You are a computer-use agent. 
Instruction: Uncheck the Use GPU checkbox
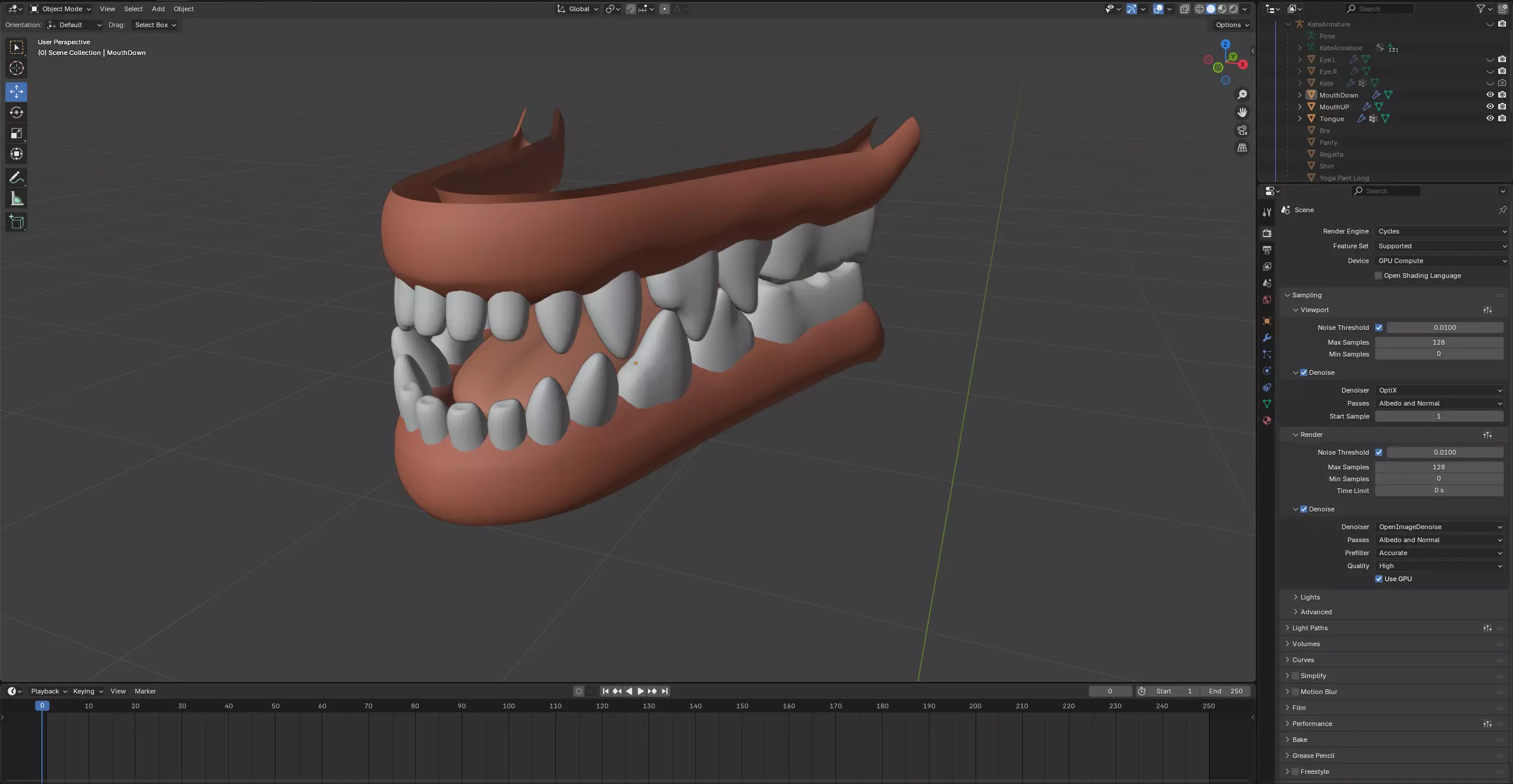pyautogui.click(x=1379, y=579)
